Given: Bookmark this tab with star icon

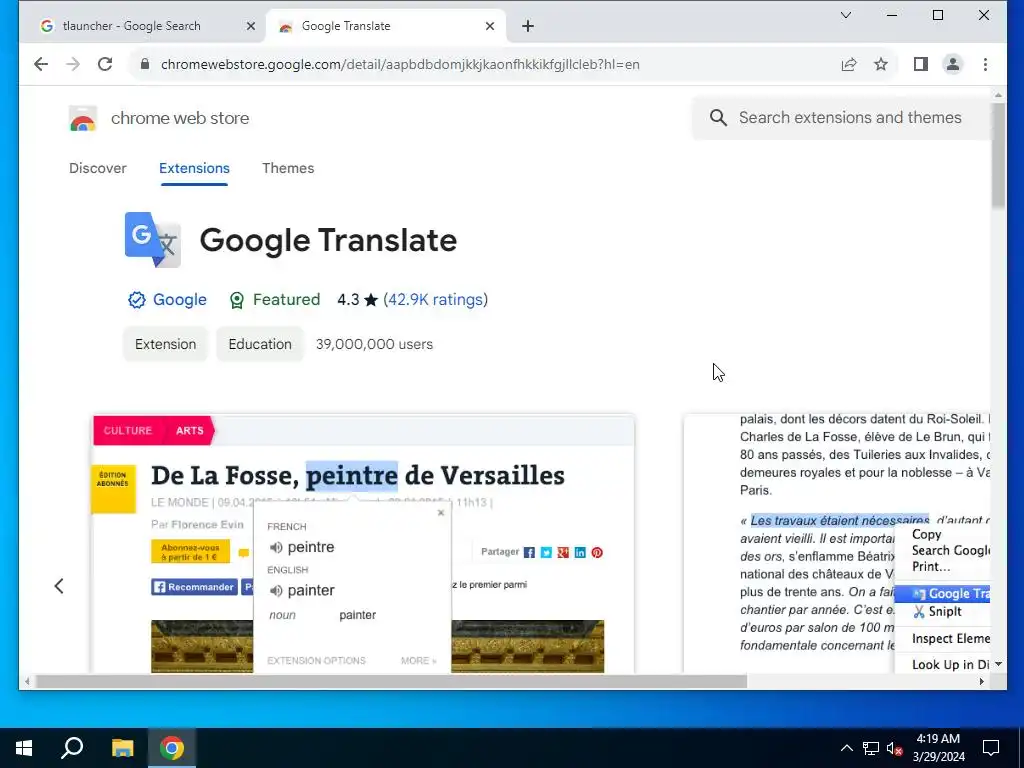Looking at the screenshot, I should (x=881, y=64).
